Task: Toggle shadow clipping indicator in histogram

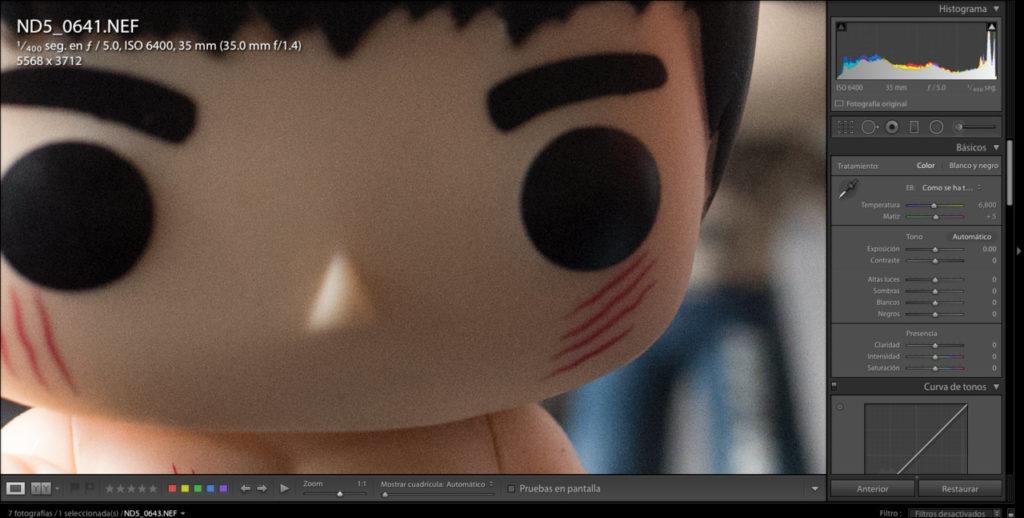Action: [x=841, y=27]
